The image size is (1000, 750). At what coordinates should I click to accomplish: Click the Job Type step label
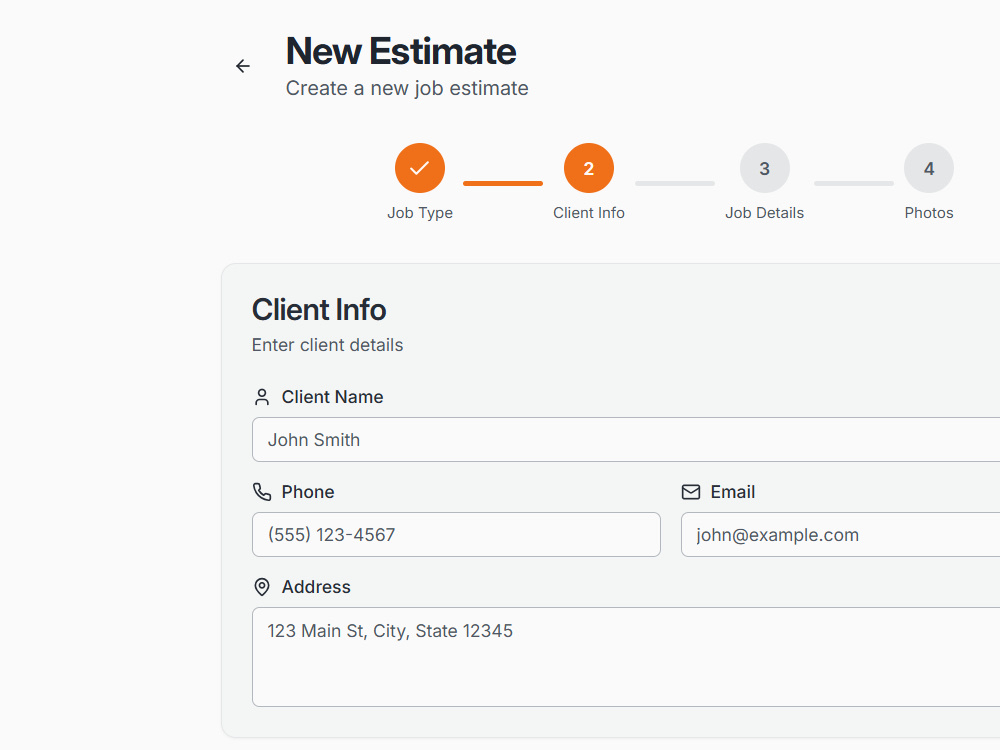pos(420,213)
